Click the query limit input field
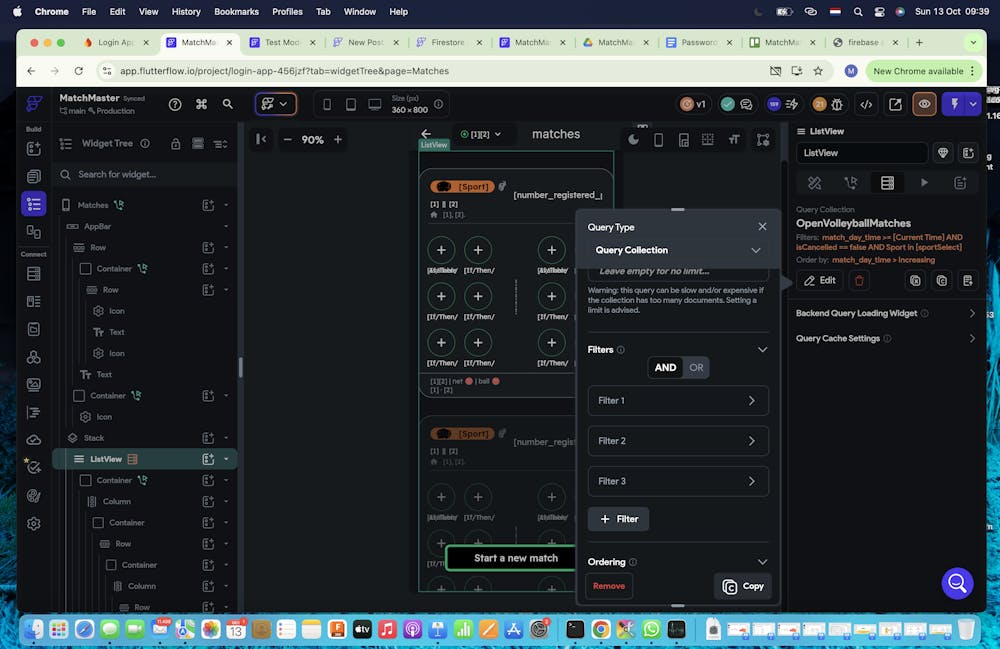The image size is (1000, 649). [x=677, y=272]
